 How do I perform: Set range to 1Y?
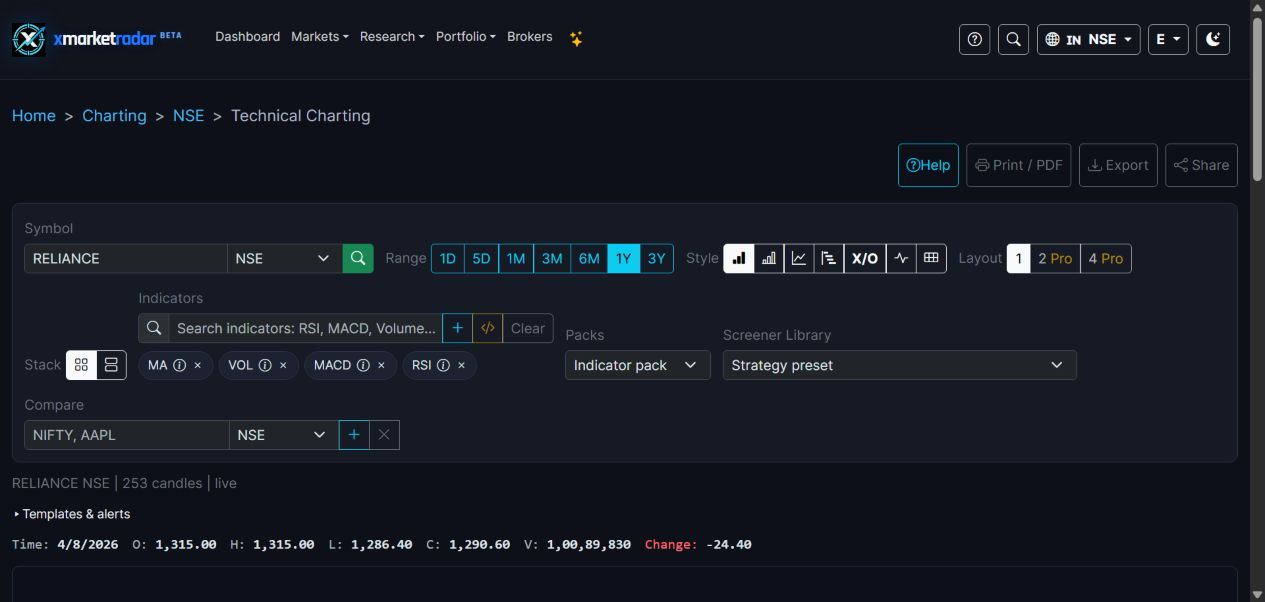tap(623, 258)
